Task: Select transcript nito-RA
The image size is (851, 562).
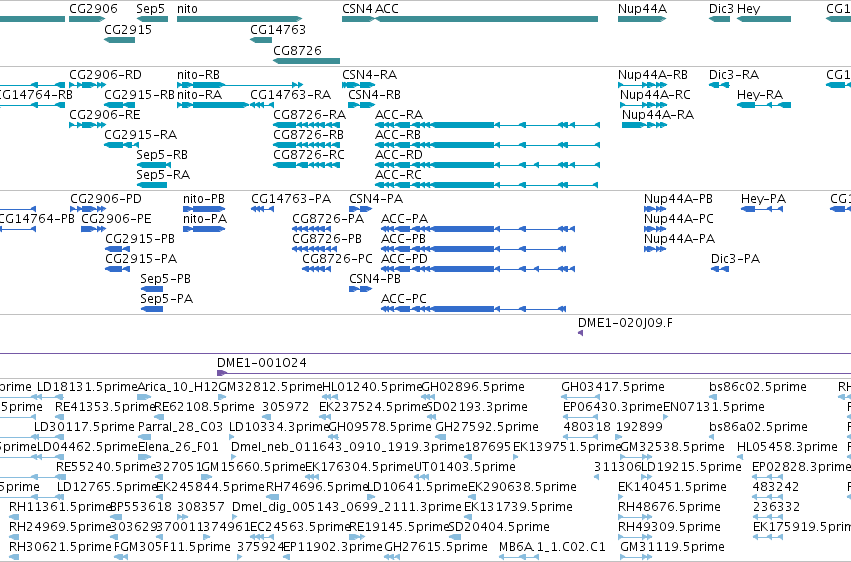Action: tap(199, 94)
